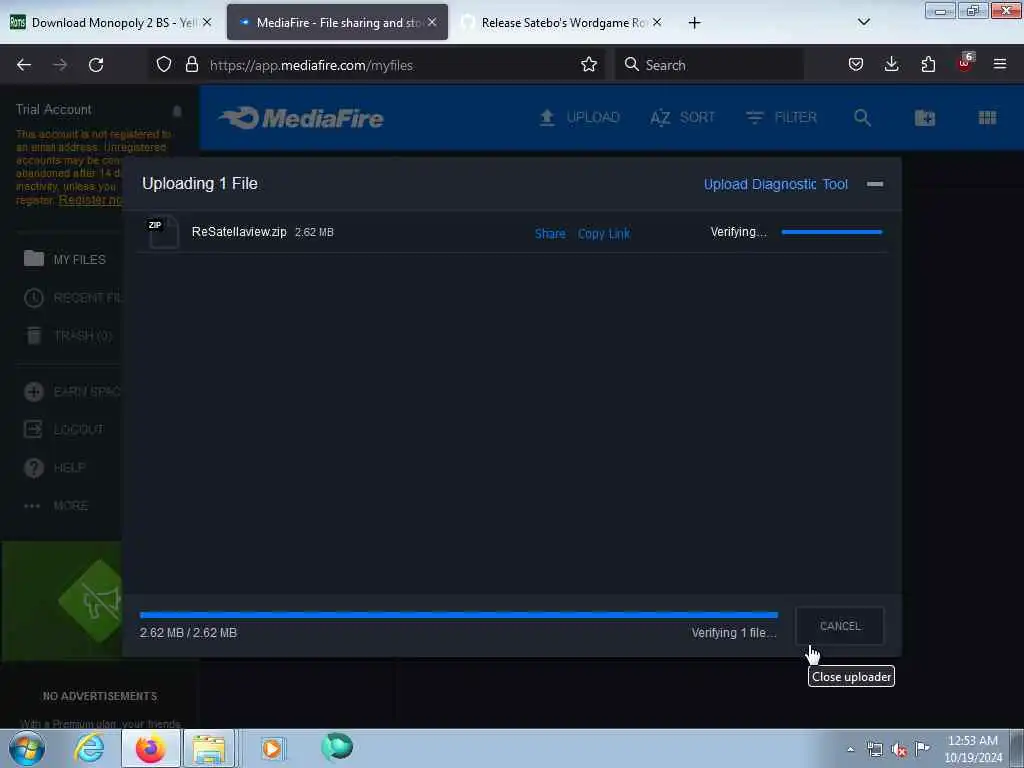Click the LOGOUT sidebar item

click(x=64, y=429)
